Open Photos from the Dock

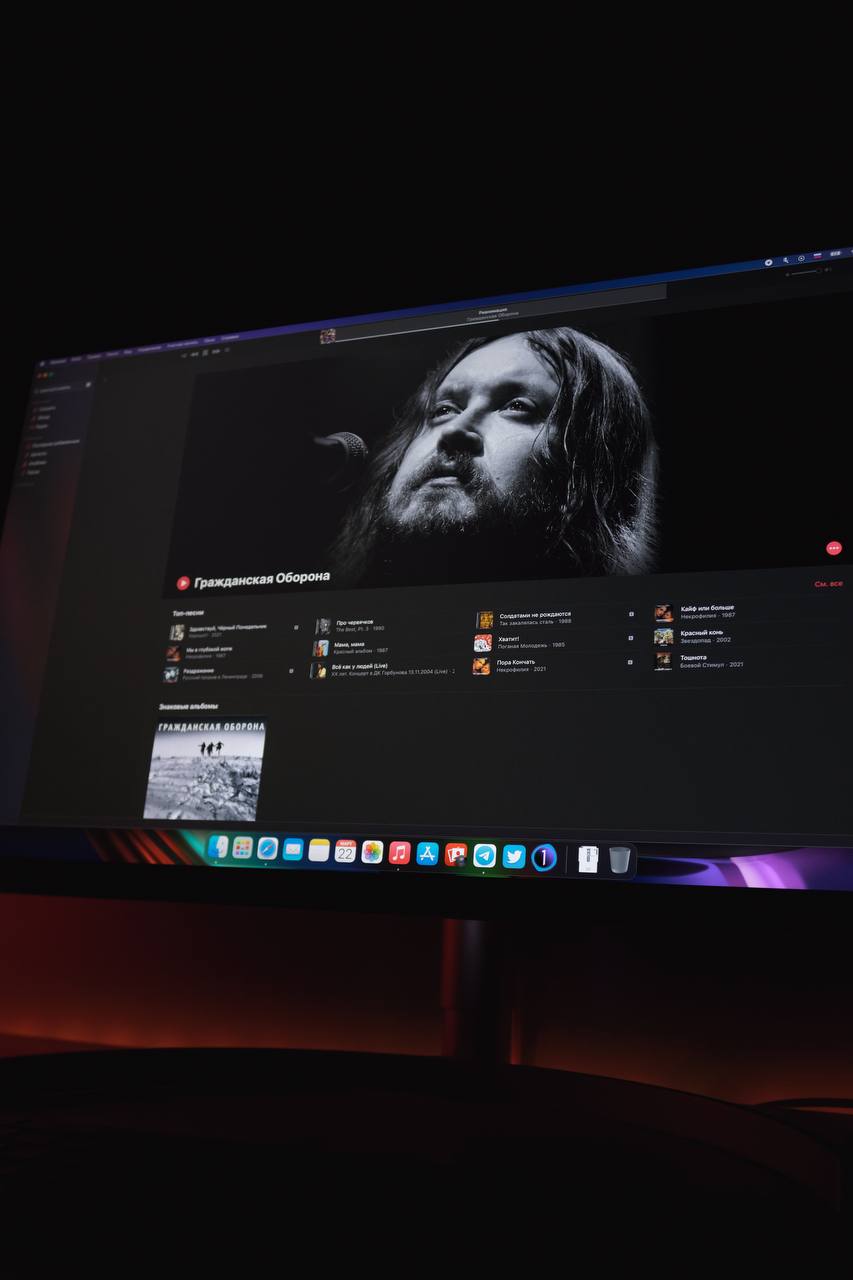[372, 852]
